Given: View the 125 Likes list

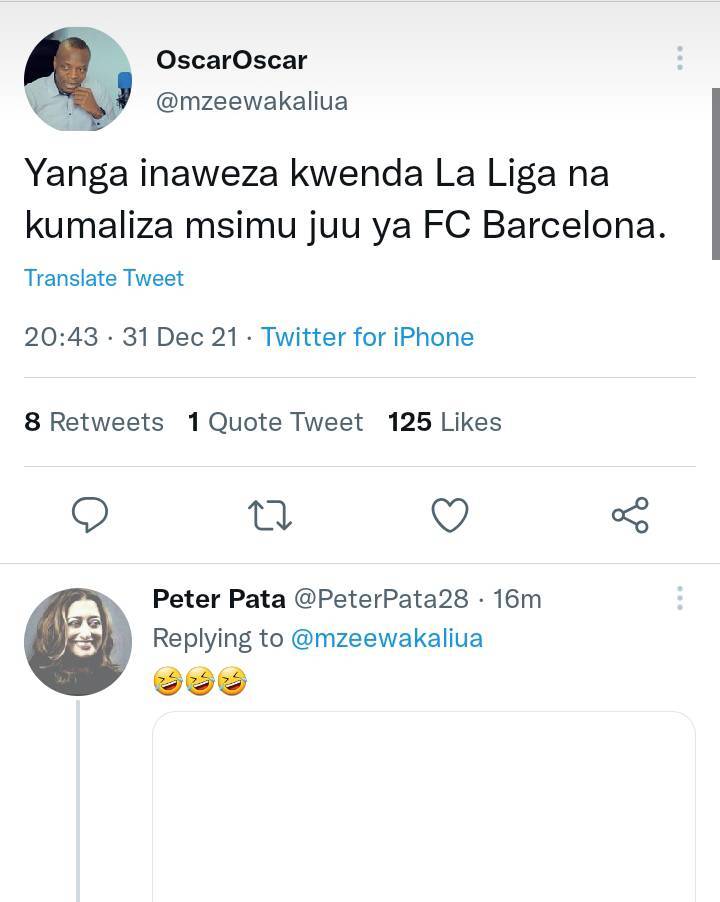Looking at the screenshot, I should click(445, 422).
